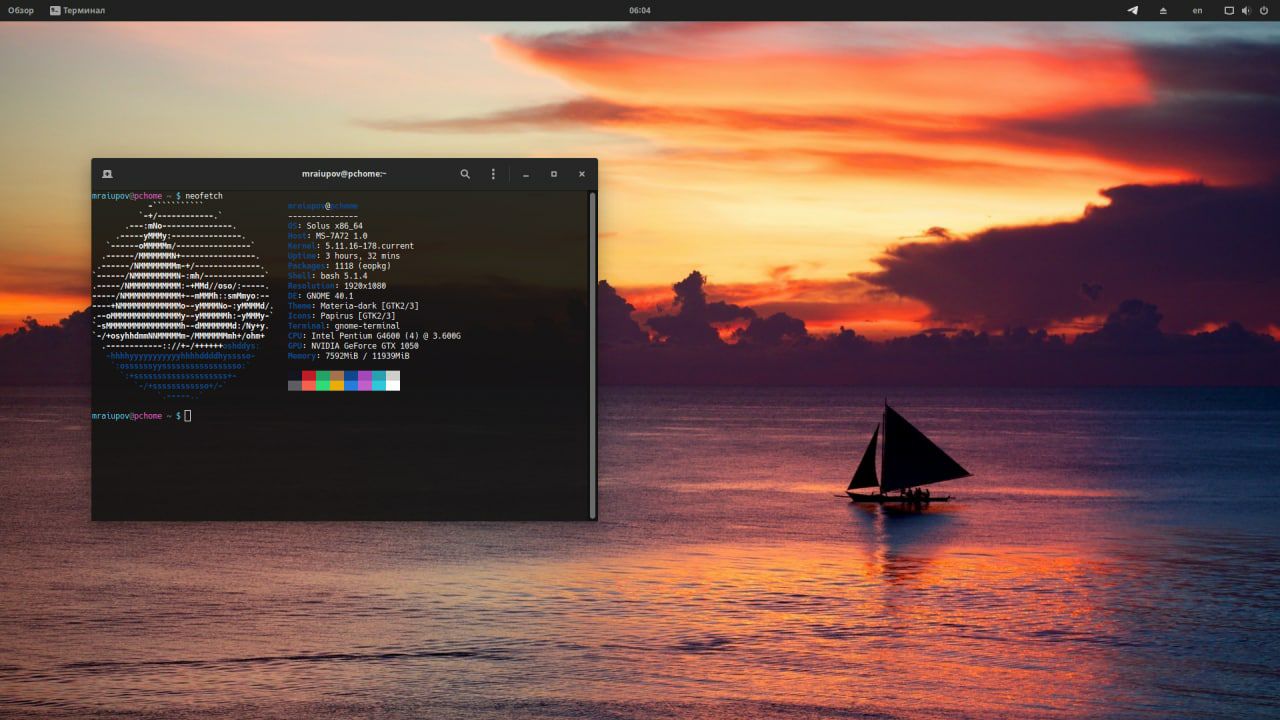Image resolution: width=1280 pixels, height=720 pixels.
Task: Open the terminal three-dot menu
Action: 493,174
